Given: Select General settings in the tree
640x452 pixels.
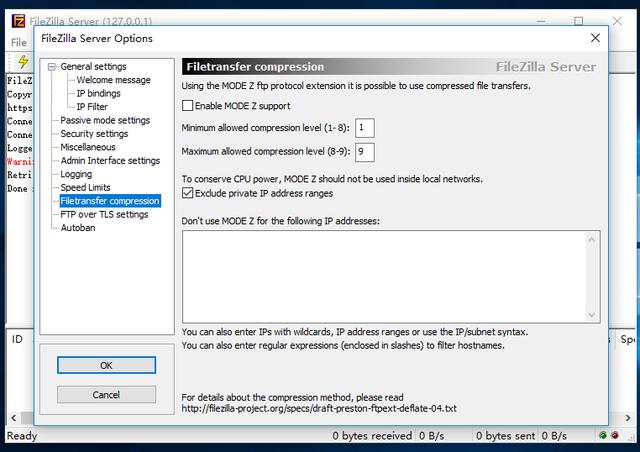Looking at the screenshot, I should (93, 67).
